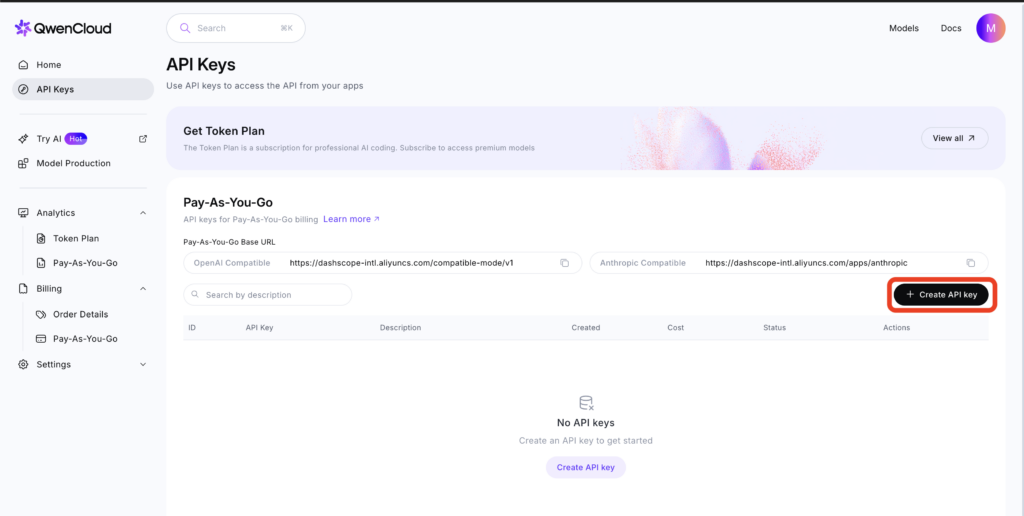Click the Hot badge next to Try AI
This screenshot has height=516, width=1024.
tap(76, 138)
